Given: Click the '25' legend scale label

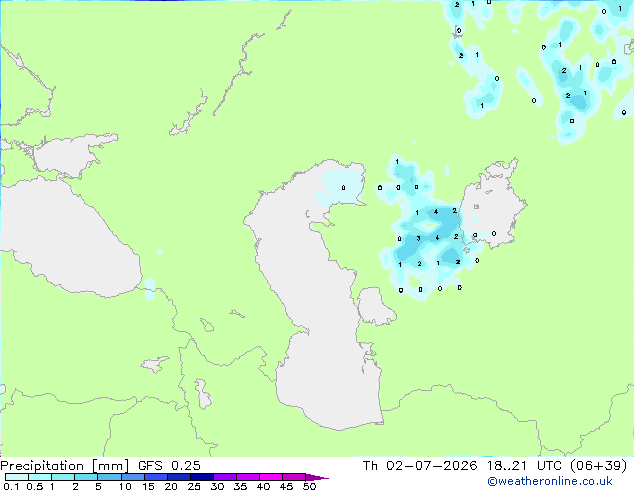Looking at the screenshot, I should coord(194,486).
